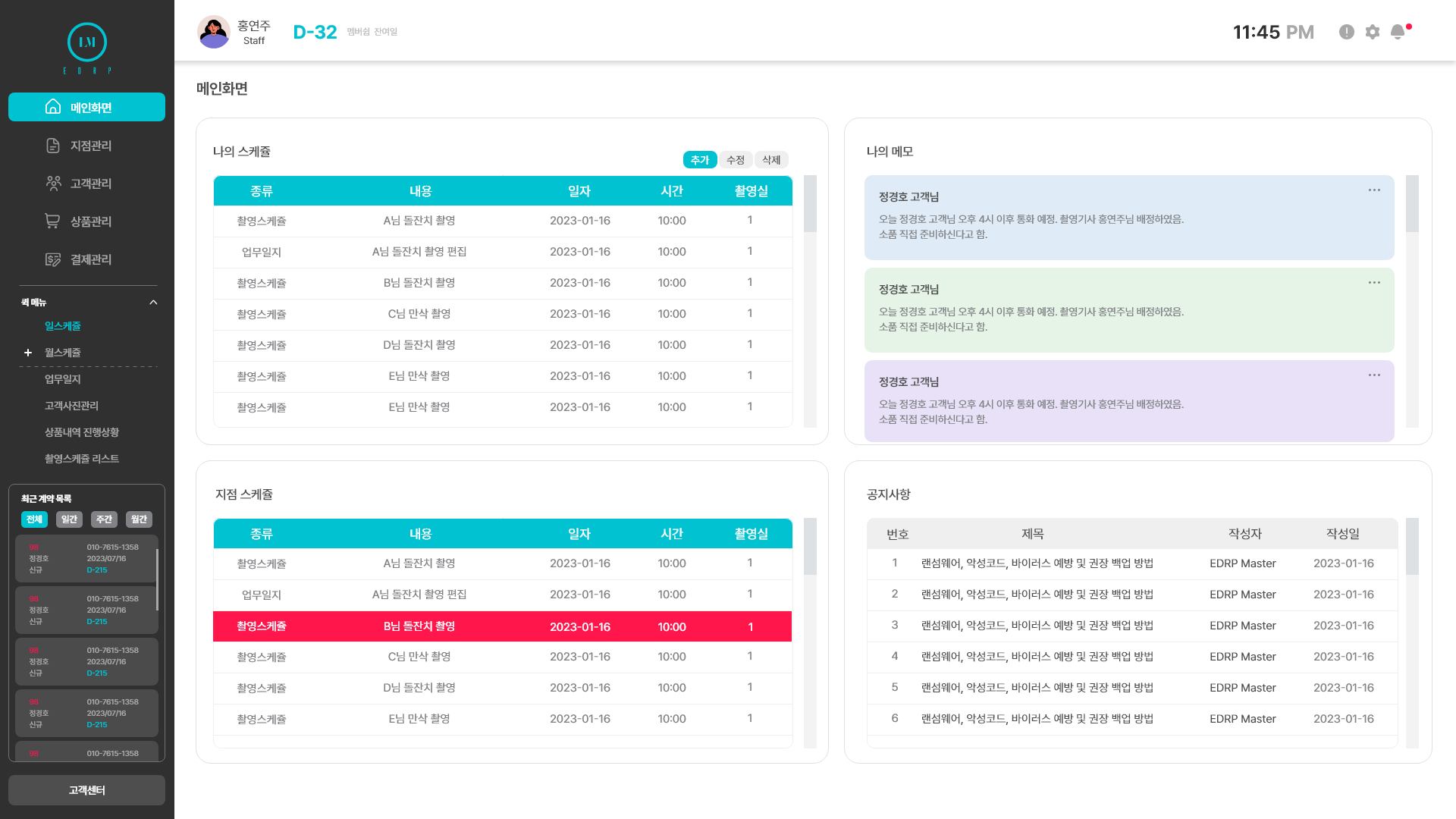Expand 월스케쥴 with the plus icon
The height and width of the screenshot is (819, 1456).
tap(28, 353)
